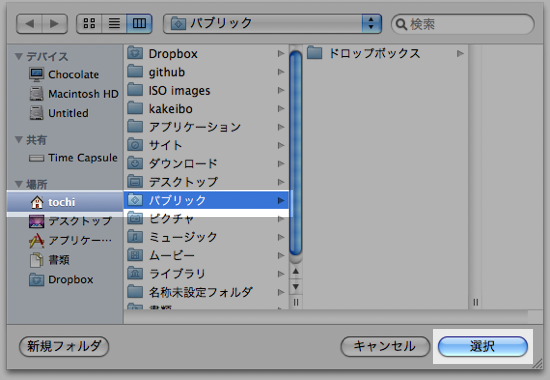Expand arrow beside github folder
The image size is (550, 380).
[x=281, y=72]
